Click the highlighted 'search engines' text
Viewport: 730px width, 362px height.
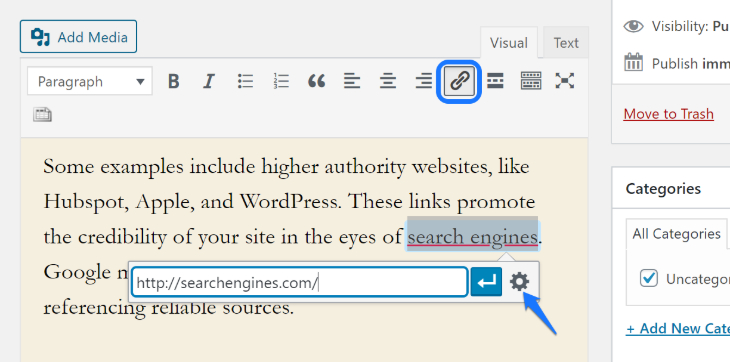(x=473, y=237)
